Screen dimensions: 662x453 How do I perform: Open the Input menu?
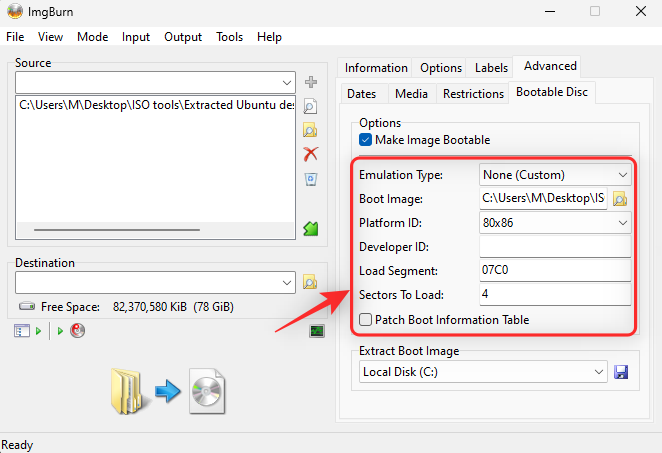click(136, 37)
